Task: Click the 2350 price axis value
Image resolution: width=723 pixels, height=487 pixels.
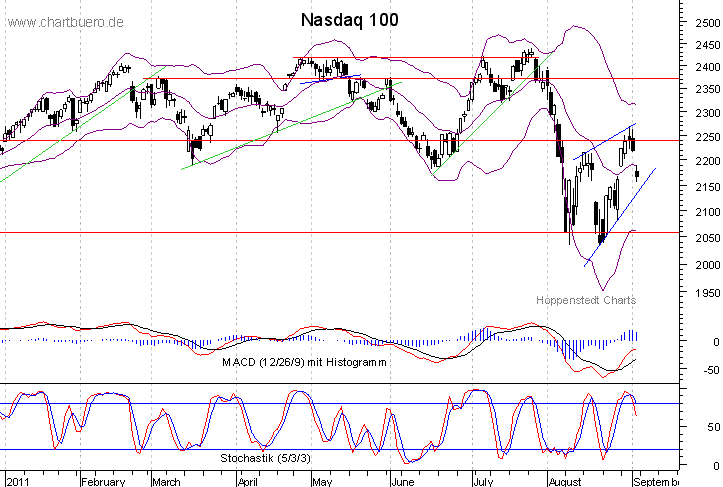Action: tap(708, 89)
